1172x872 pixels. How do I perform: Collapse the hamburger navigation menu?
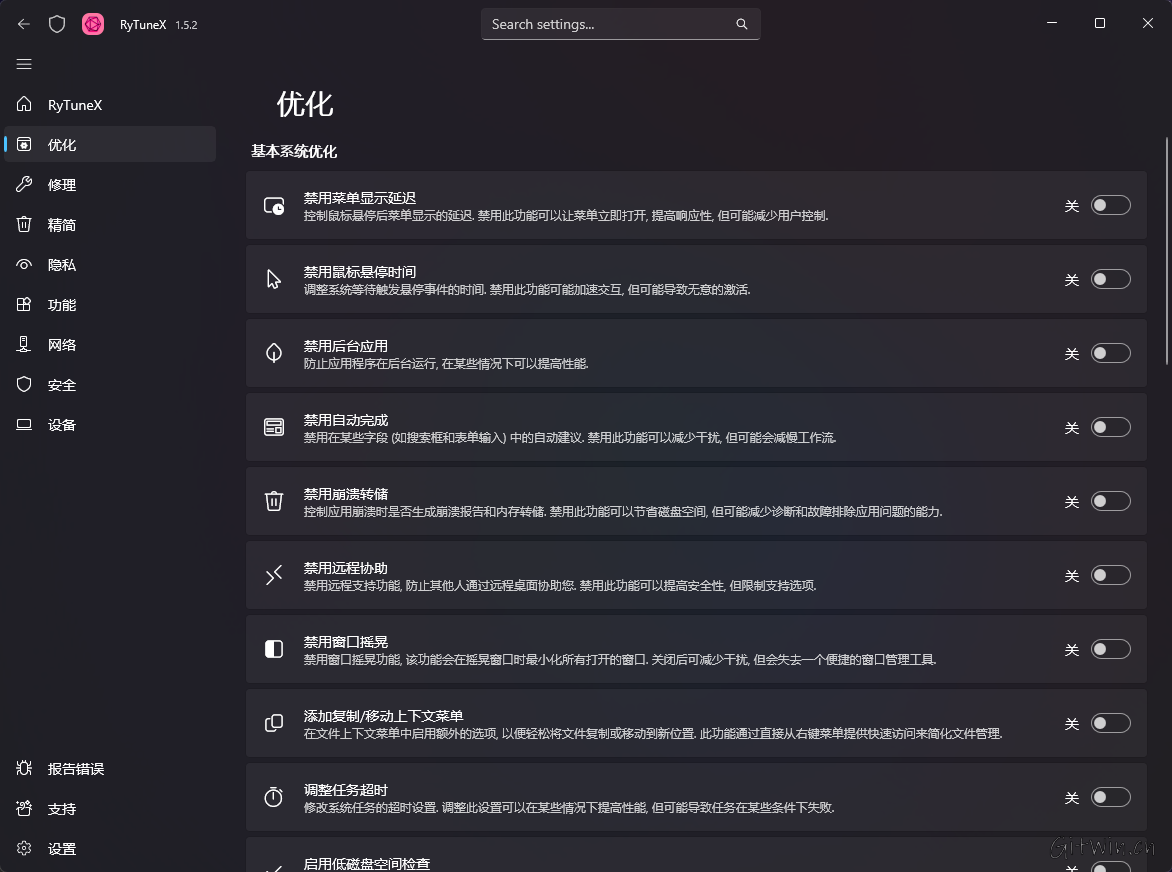(24, 64)
